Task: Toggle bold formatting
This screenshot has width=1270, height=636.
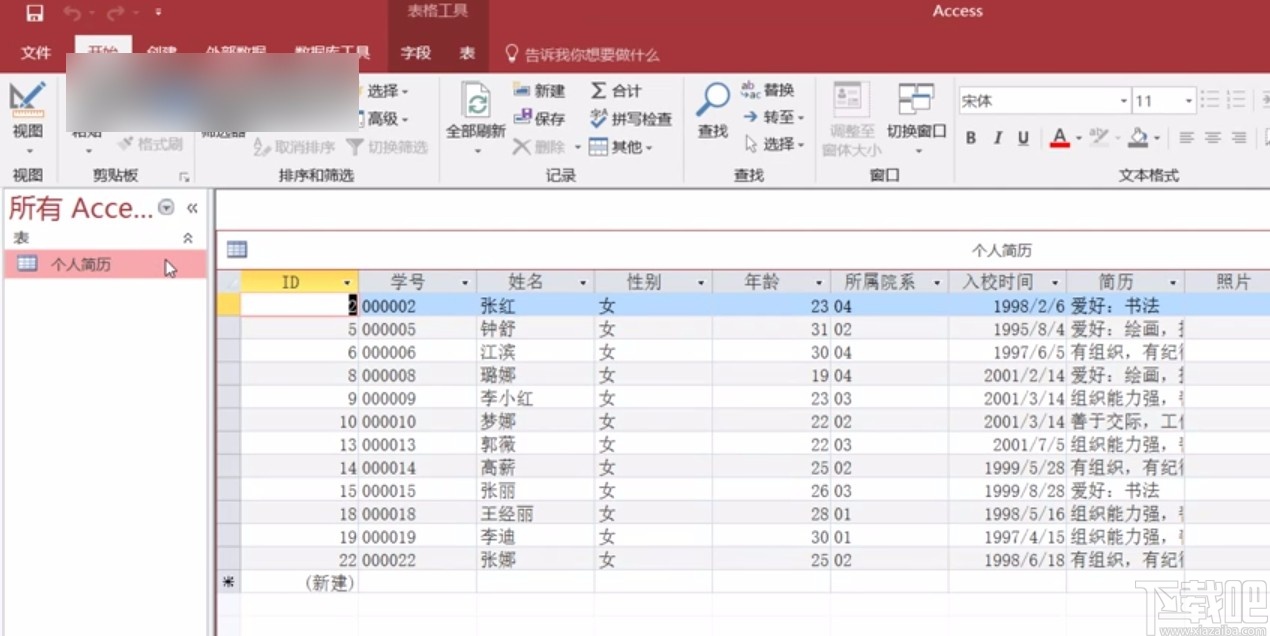Action: pos(969,138)
